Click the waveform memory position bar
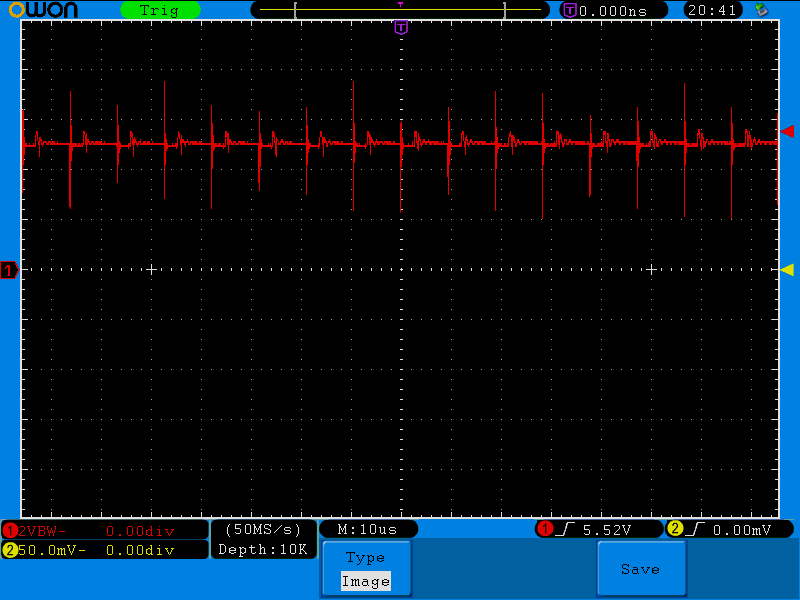The height and width of the screenshot is (600, 800). pyautogui.click(x=400, y=10)
